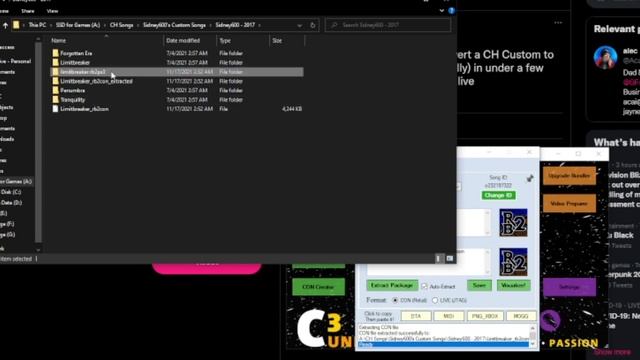Select the Forgotten Era folder name
640x360 pixels.
click(x=76, y=53)
